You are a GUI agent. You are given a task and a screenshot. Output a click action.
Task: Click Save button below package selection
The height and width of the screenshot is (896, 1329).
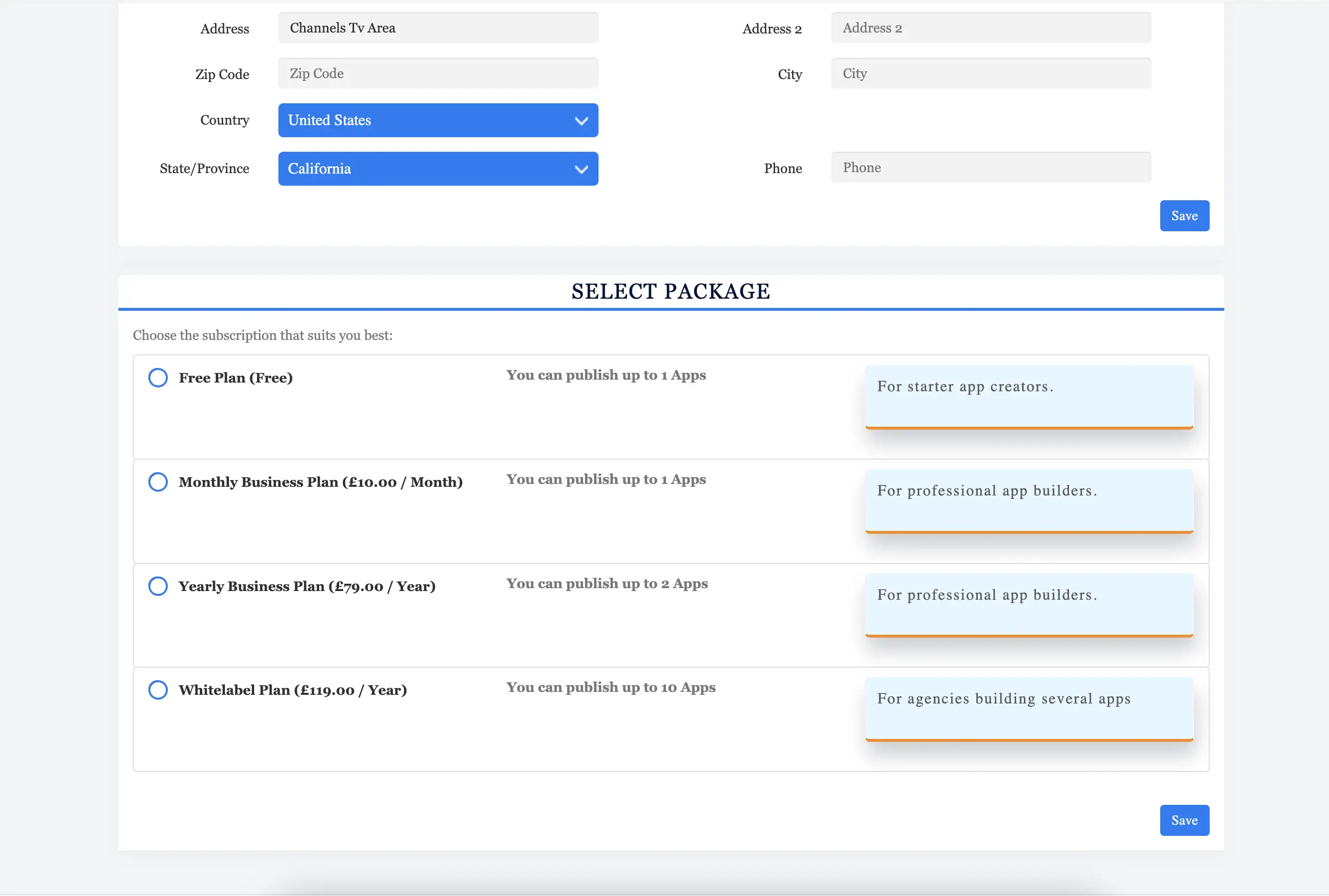(1184, 820)
